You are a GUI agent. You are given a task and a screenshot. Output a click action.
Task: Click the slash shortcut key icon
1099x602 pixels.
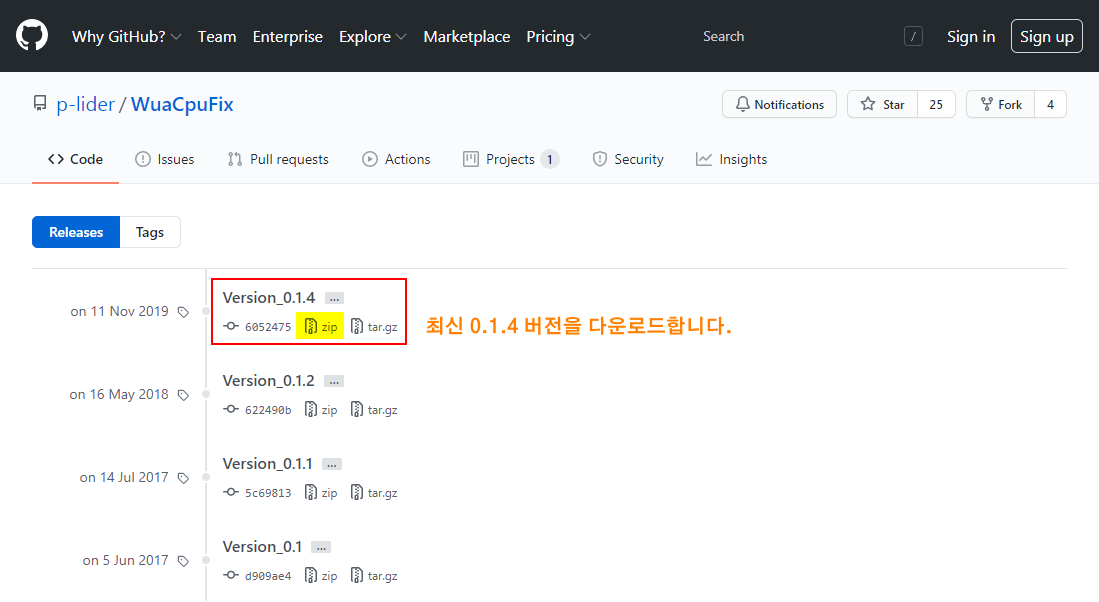coord(913,36)
